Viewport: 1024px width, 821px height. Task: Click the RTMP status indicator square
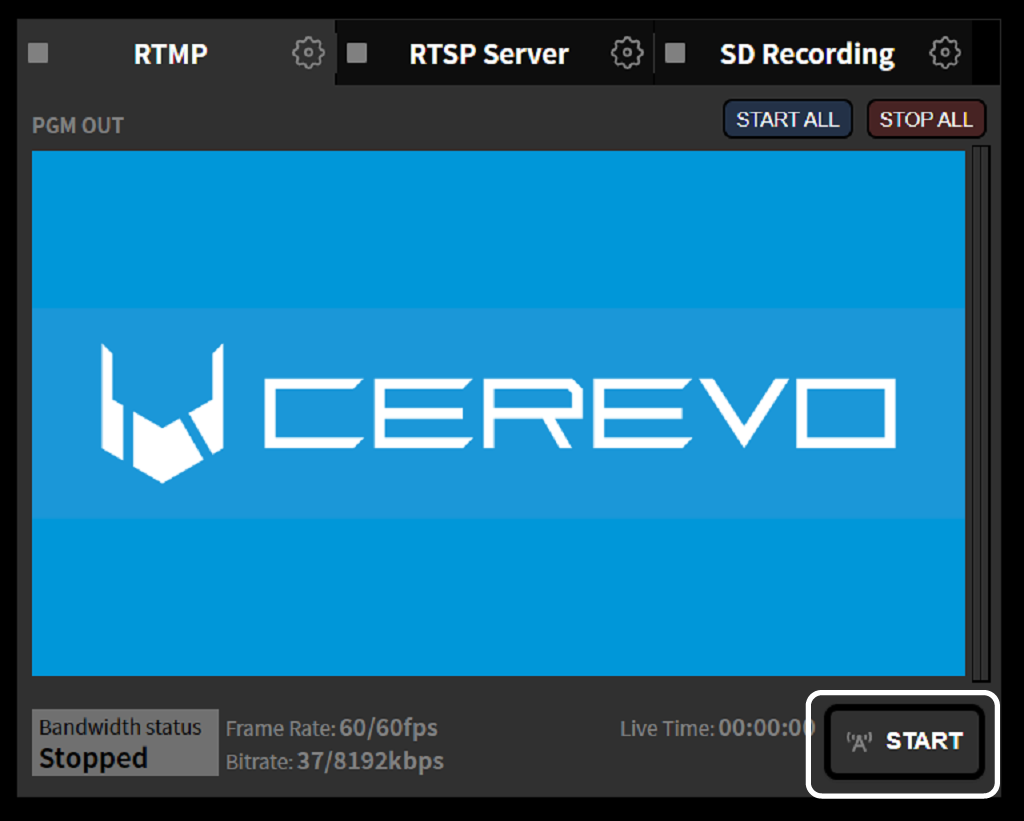coord(38,53)
